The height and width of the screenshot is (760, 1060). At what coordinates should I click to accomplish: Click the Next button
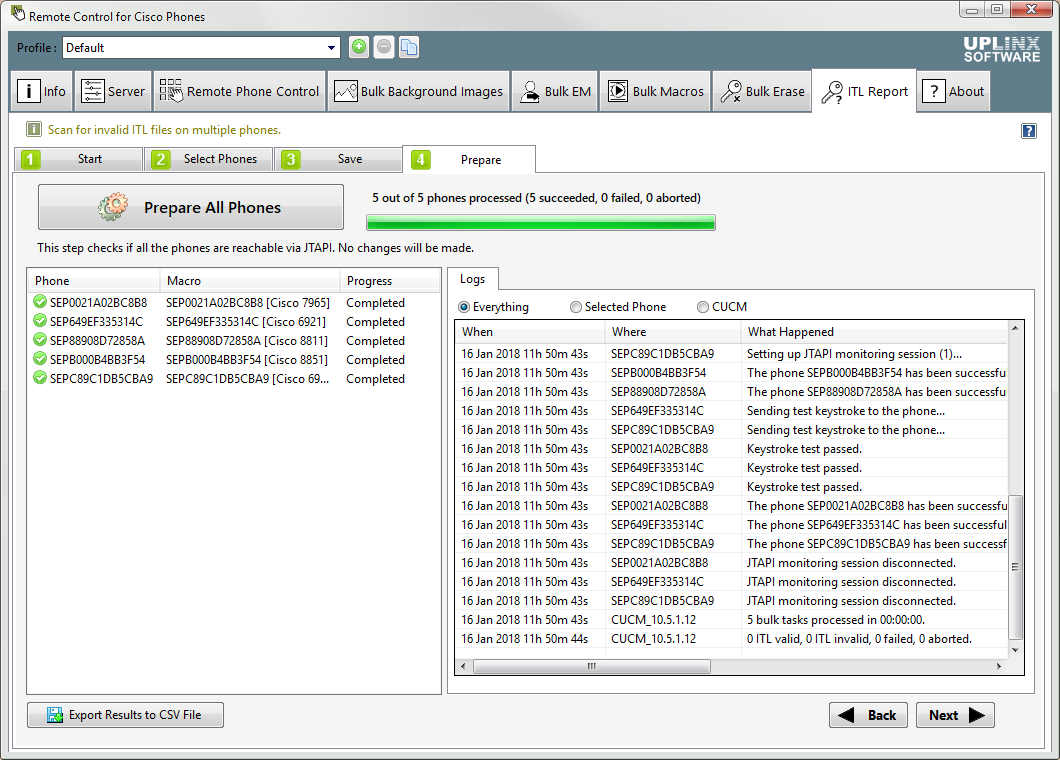coord(955,715)
